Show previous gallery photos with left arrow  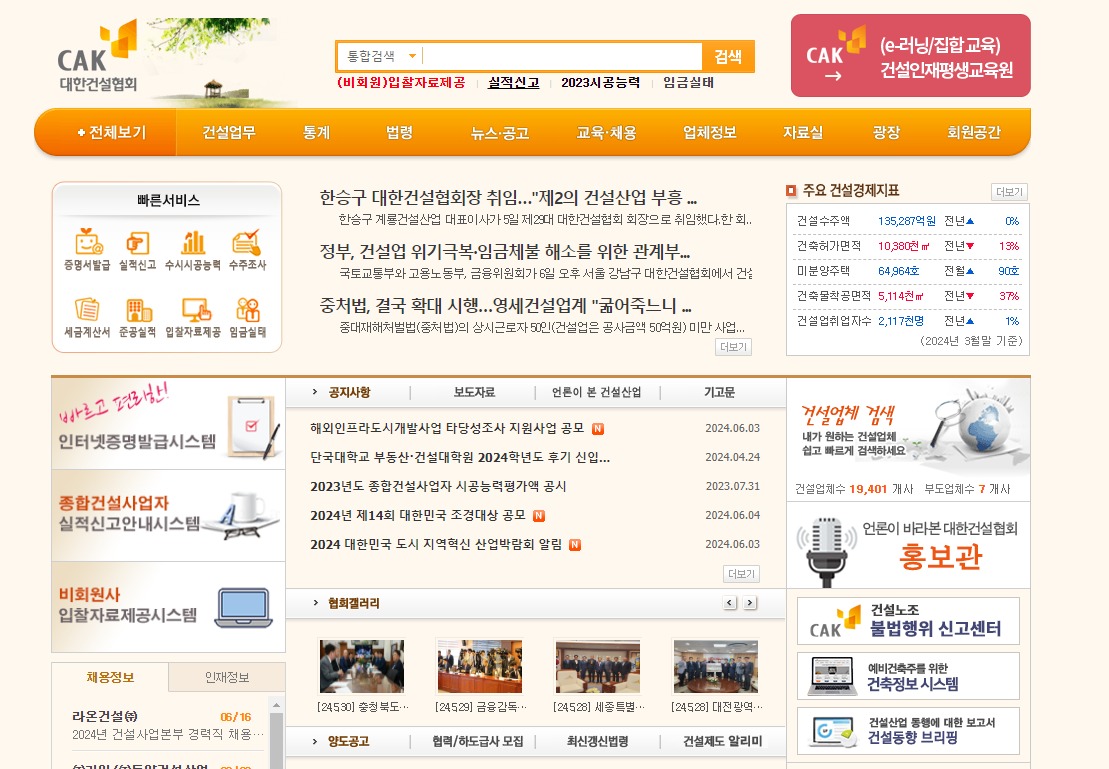pyautogui.click(x=730, y=603)
